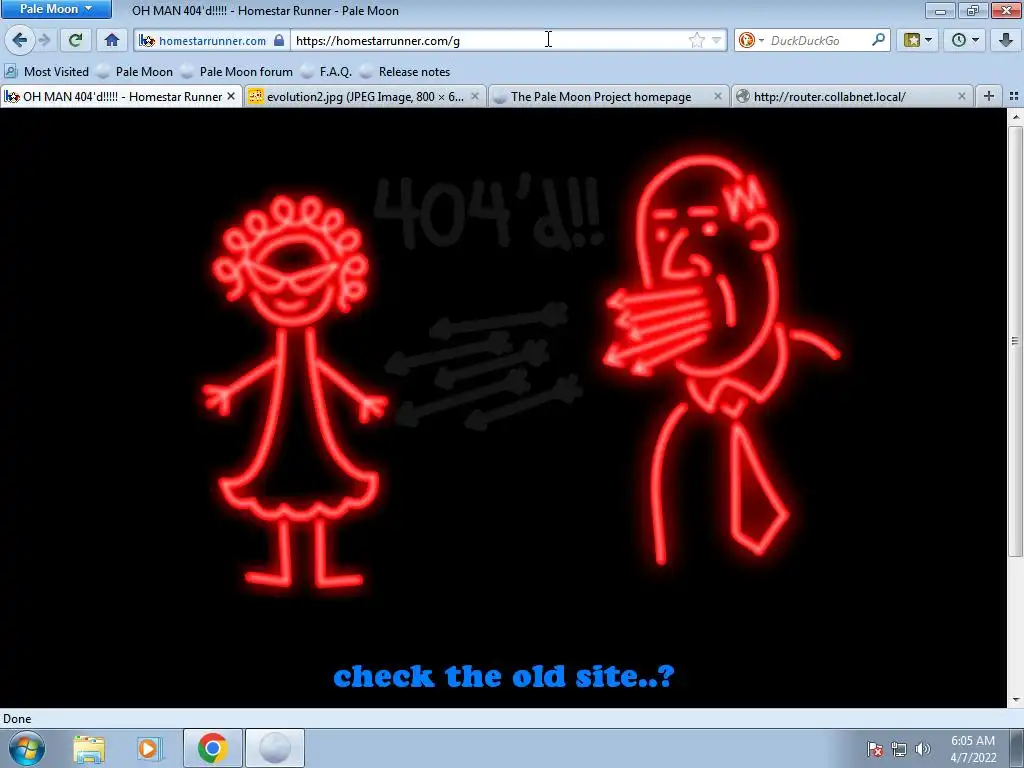This screenshot has height=768, width=1024.
Task: Open the Windows Start menu orb
Action: click(x=27, y=748)
